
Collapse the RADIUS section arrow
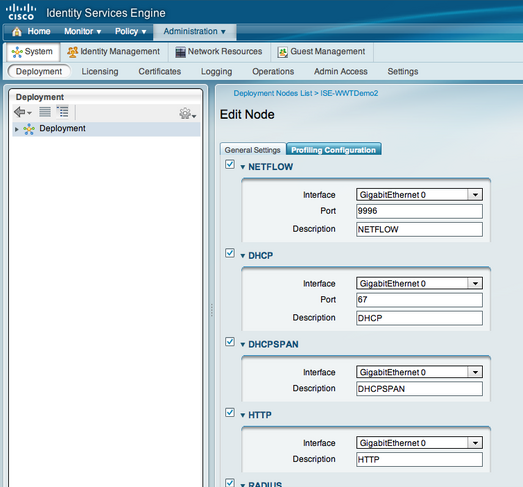point(242,485)
